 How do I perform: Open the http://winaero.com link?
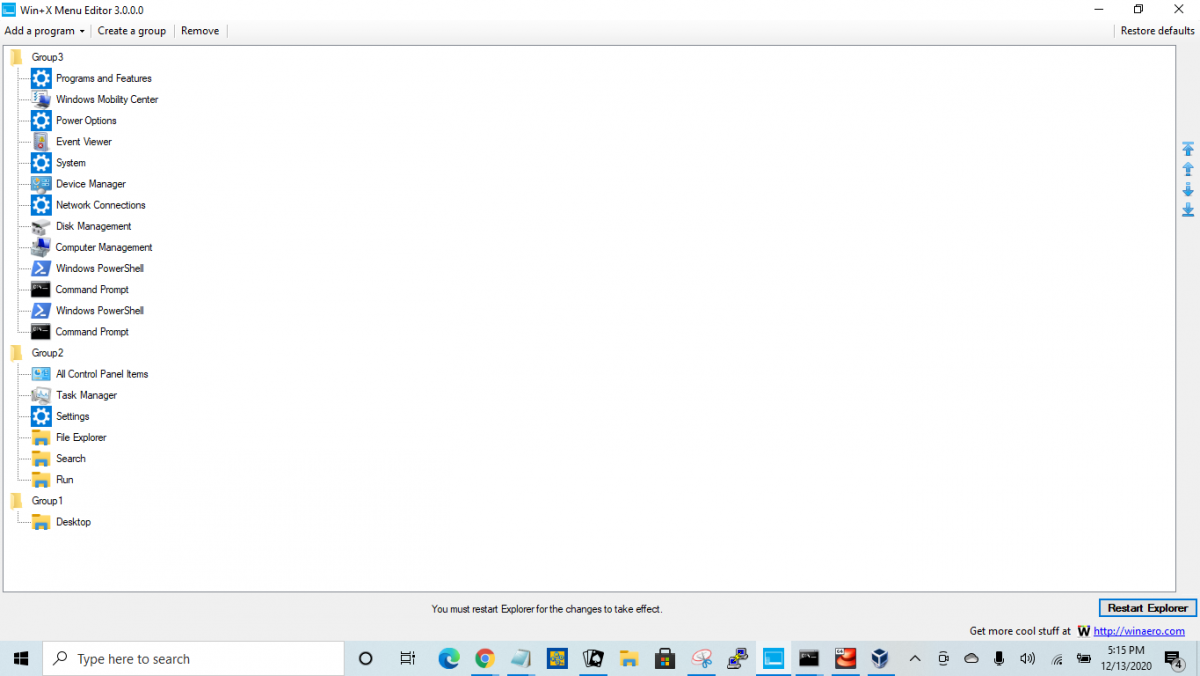(1139, 631)
